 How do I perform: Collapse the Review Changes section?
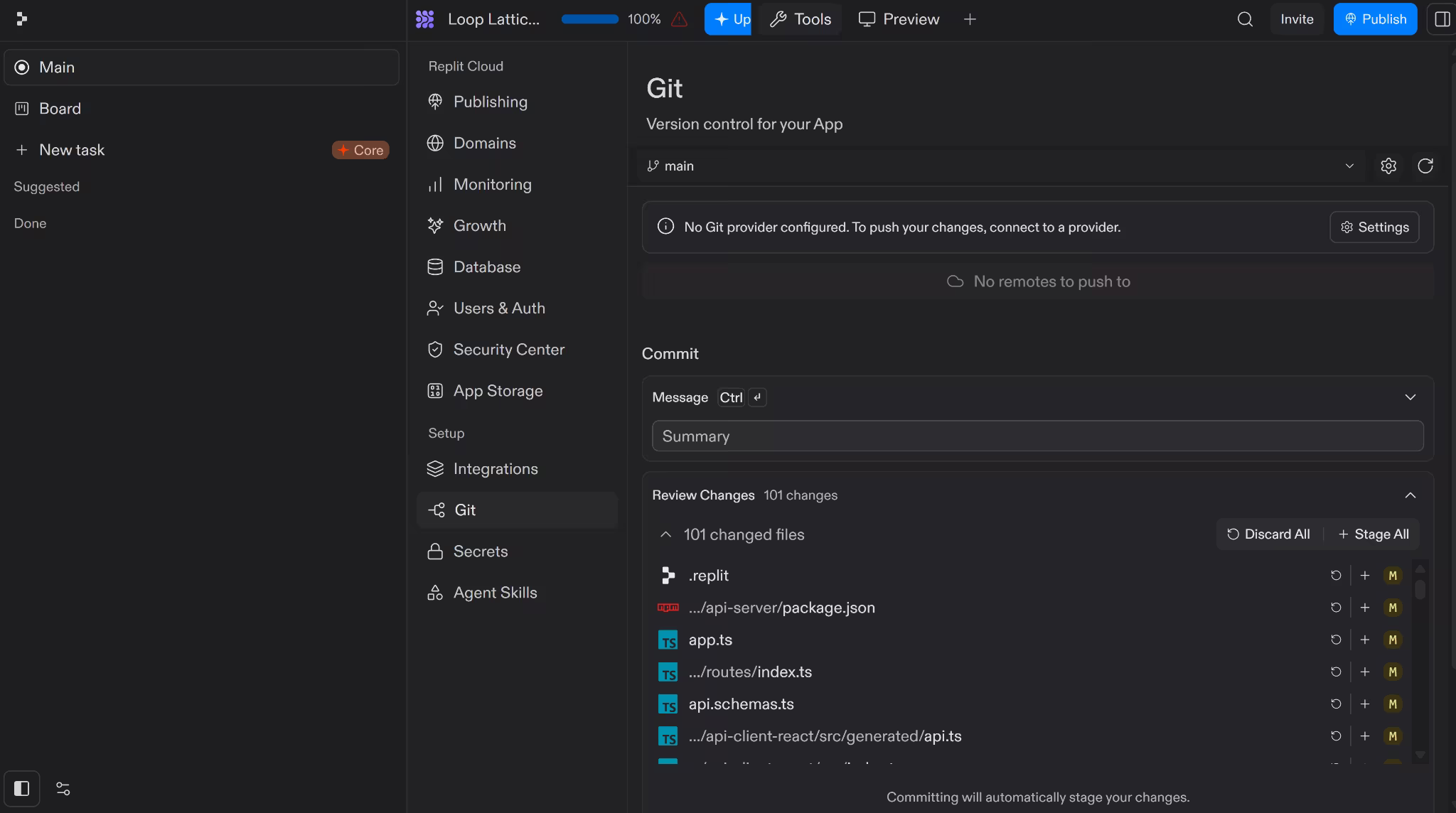click(x=1410, y=495)
